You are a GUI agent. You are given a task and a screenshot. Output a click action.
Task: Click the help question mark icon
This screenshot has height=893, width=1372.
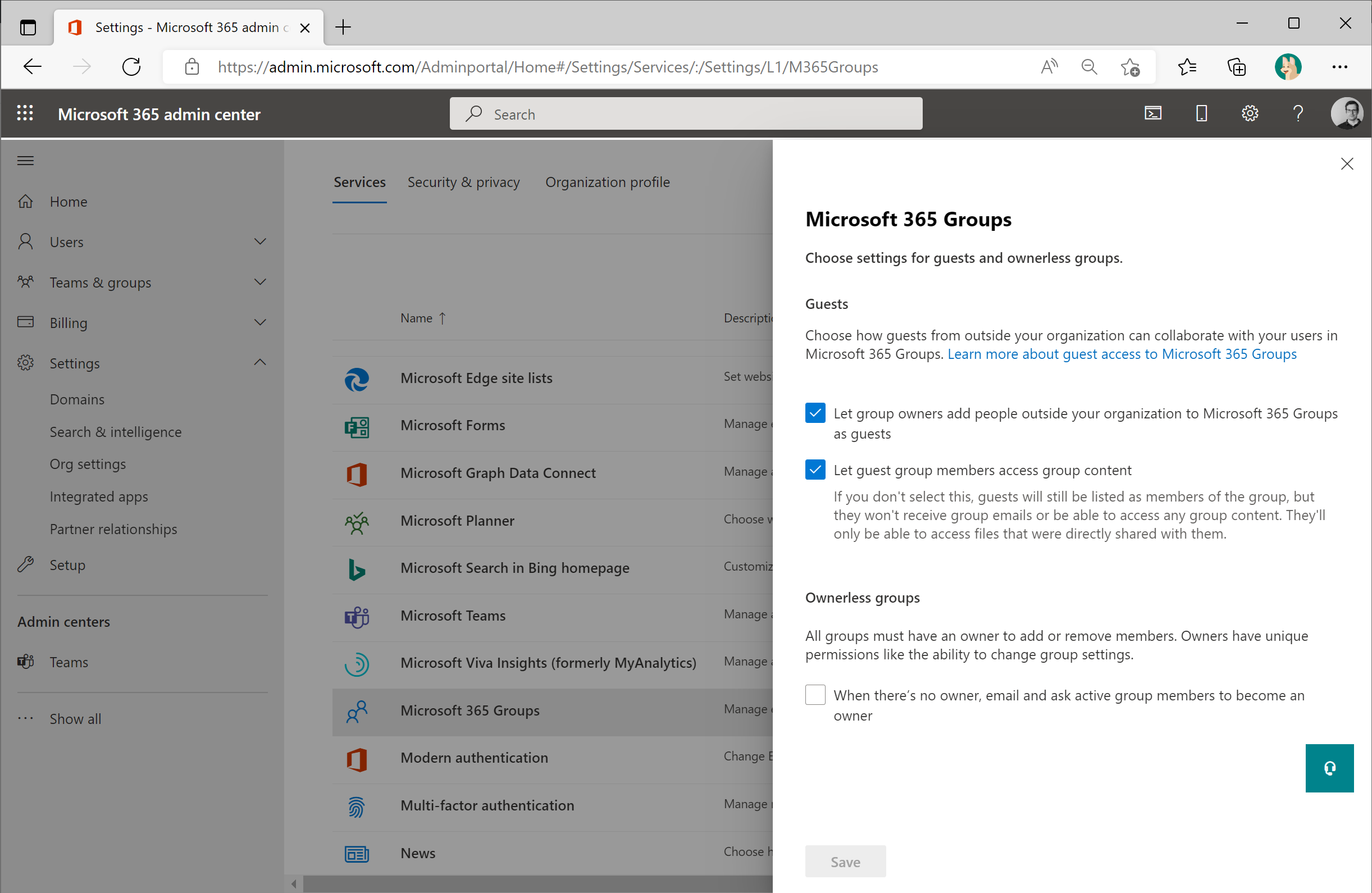click(1298, 113)
